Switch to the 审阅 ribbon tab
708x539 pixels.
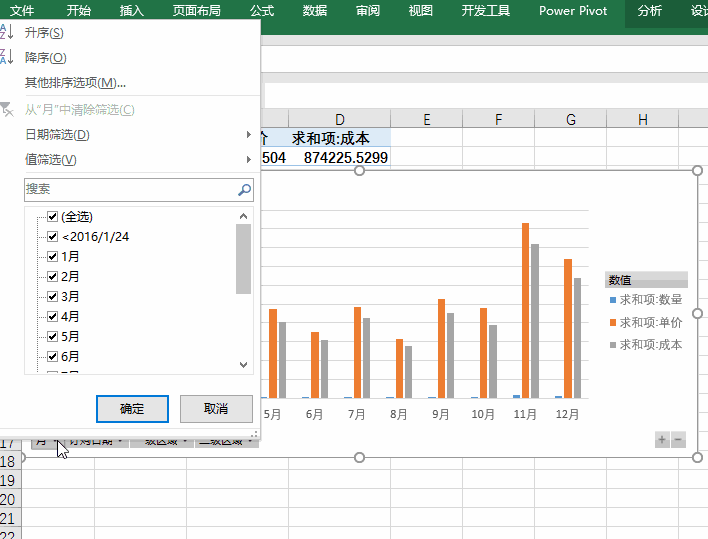[x=368, y=11]
